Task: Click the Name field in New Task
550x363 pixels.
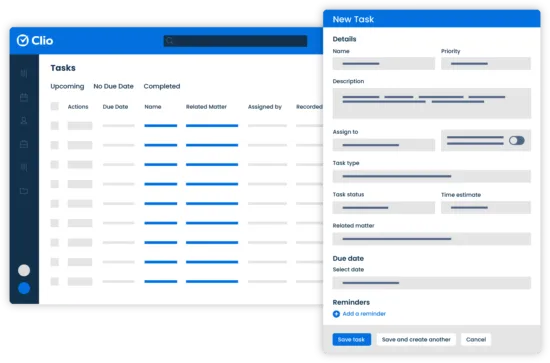Action: pos(384,63)
